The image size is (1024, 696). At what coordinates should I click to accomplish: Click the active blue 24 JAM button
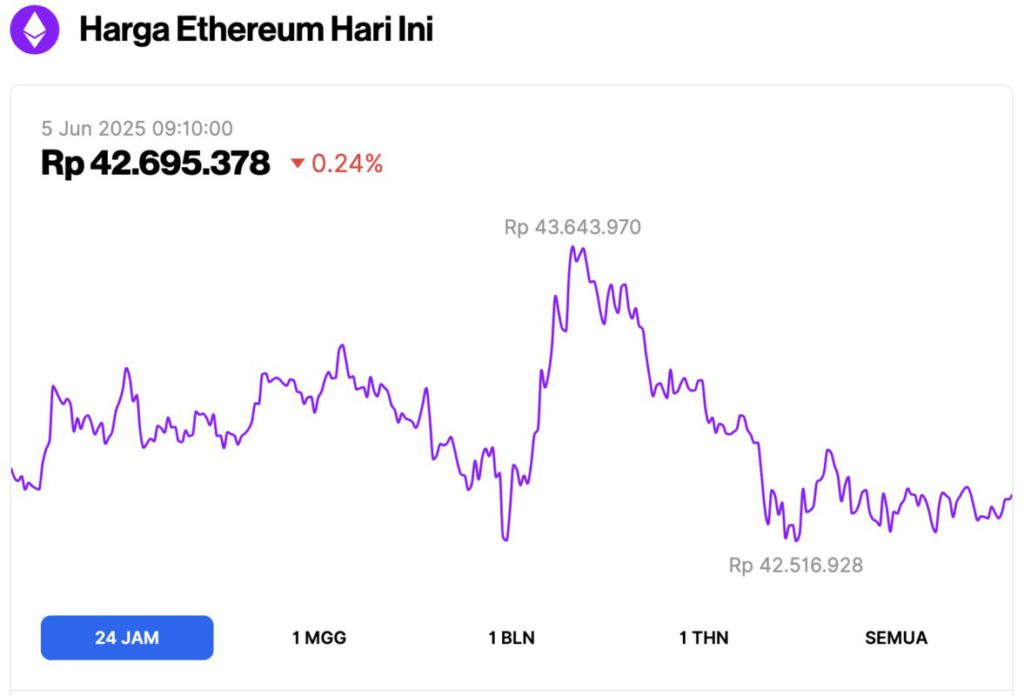[x=126, y=637]
